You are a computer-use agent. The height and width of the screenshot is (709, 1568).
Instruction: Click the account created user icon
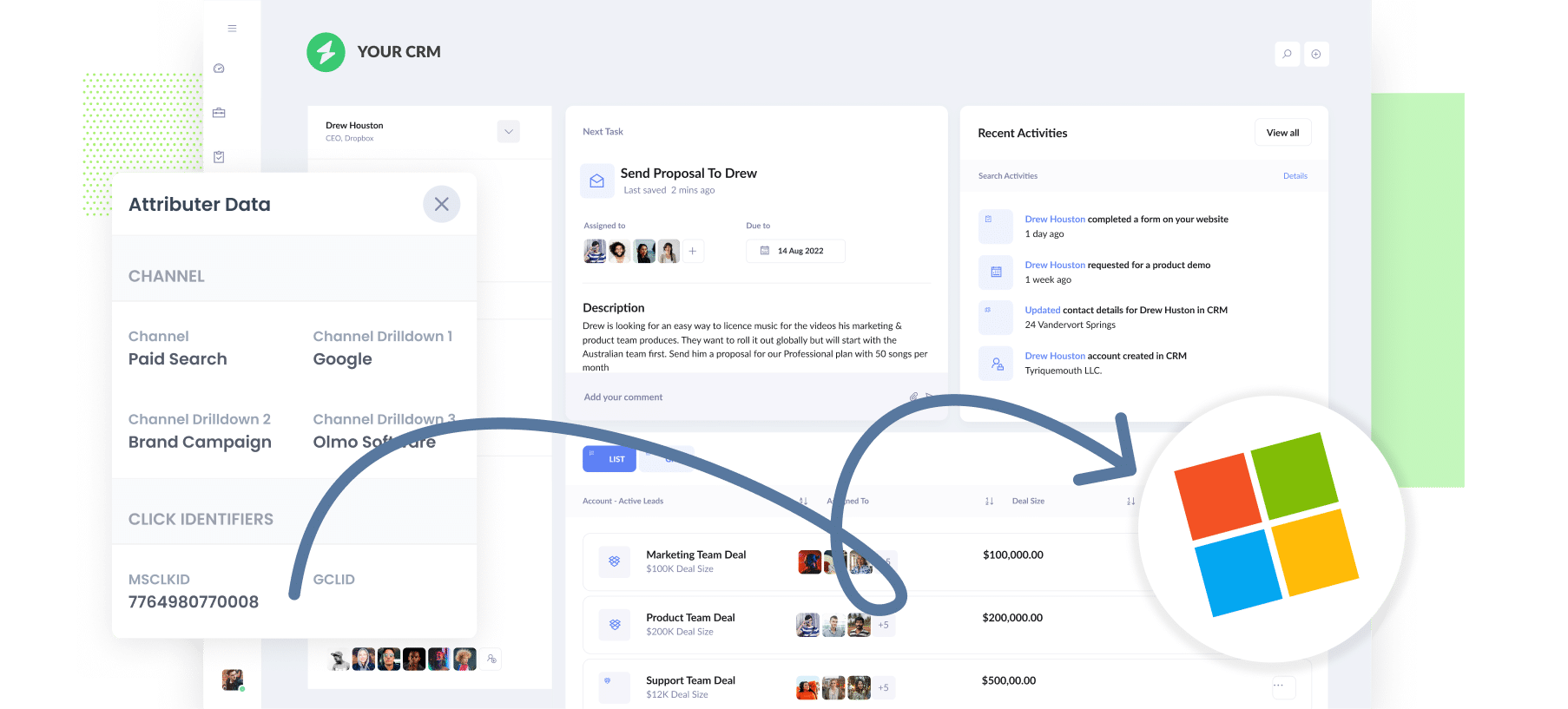pos(995,364)
